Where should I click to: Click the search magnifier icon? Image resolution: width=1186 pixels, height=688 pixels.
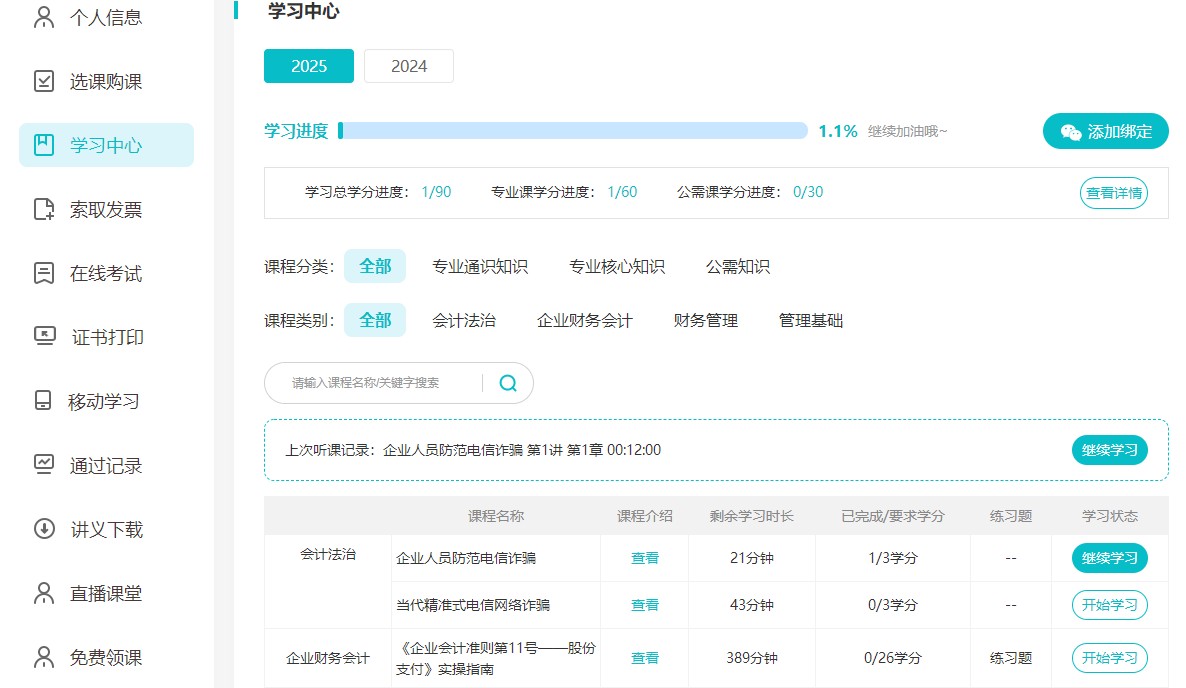508,383
